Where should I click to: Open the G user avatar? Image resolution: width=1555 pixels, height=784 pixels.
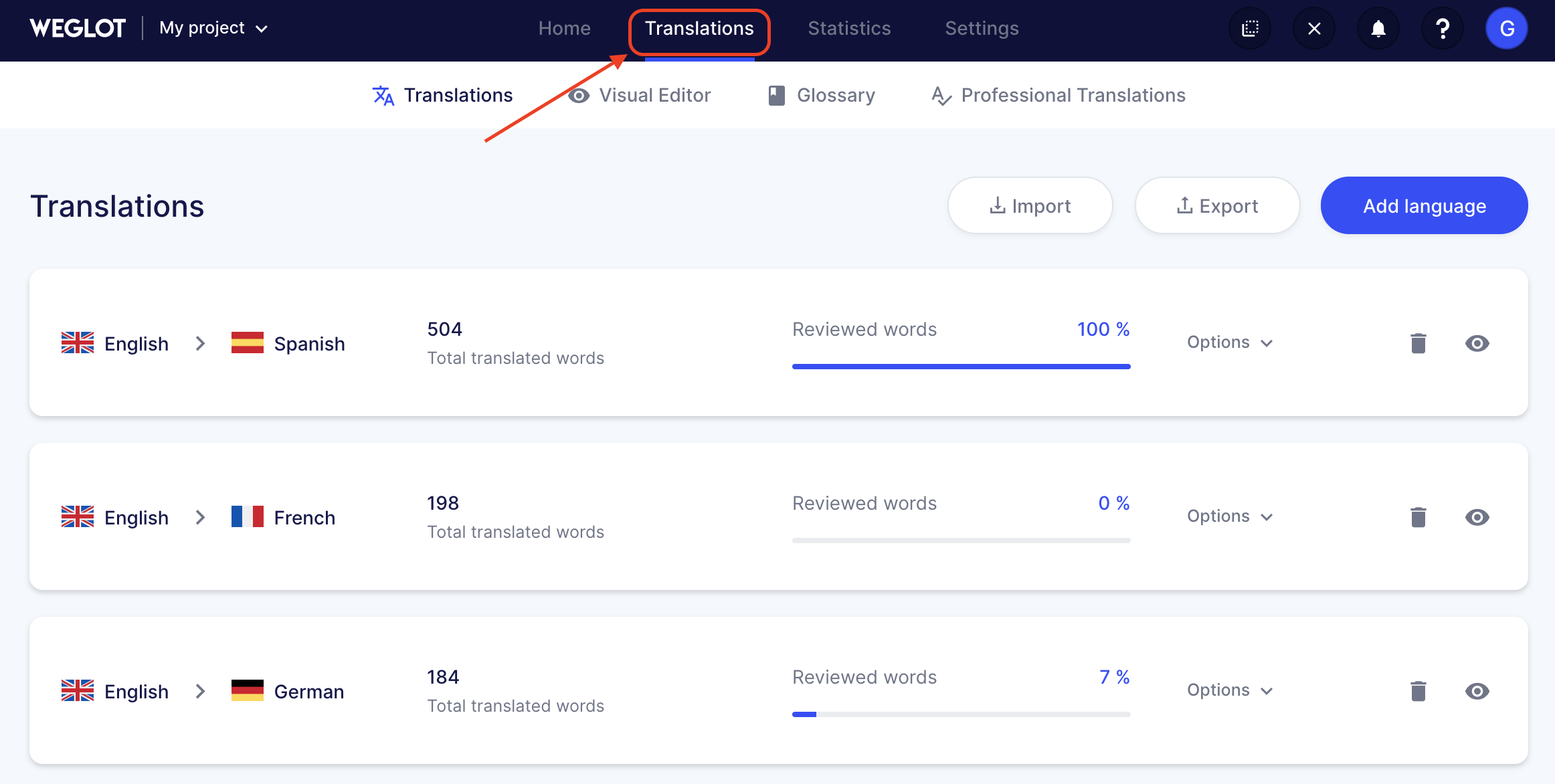[x=1506, y=29]
